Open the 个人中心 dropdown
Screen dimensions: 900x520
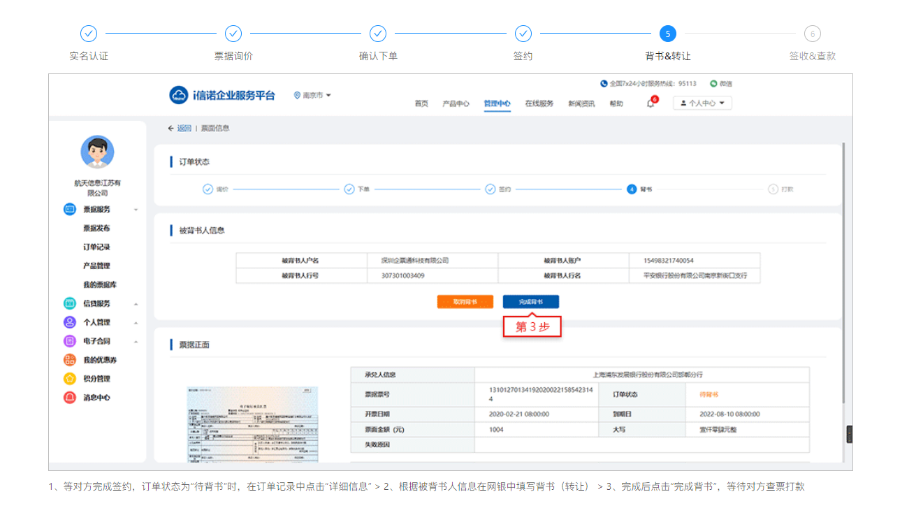click(702, 103)
